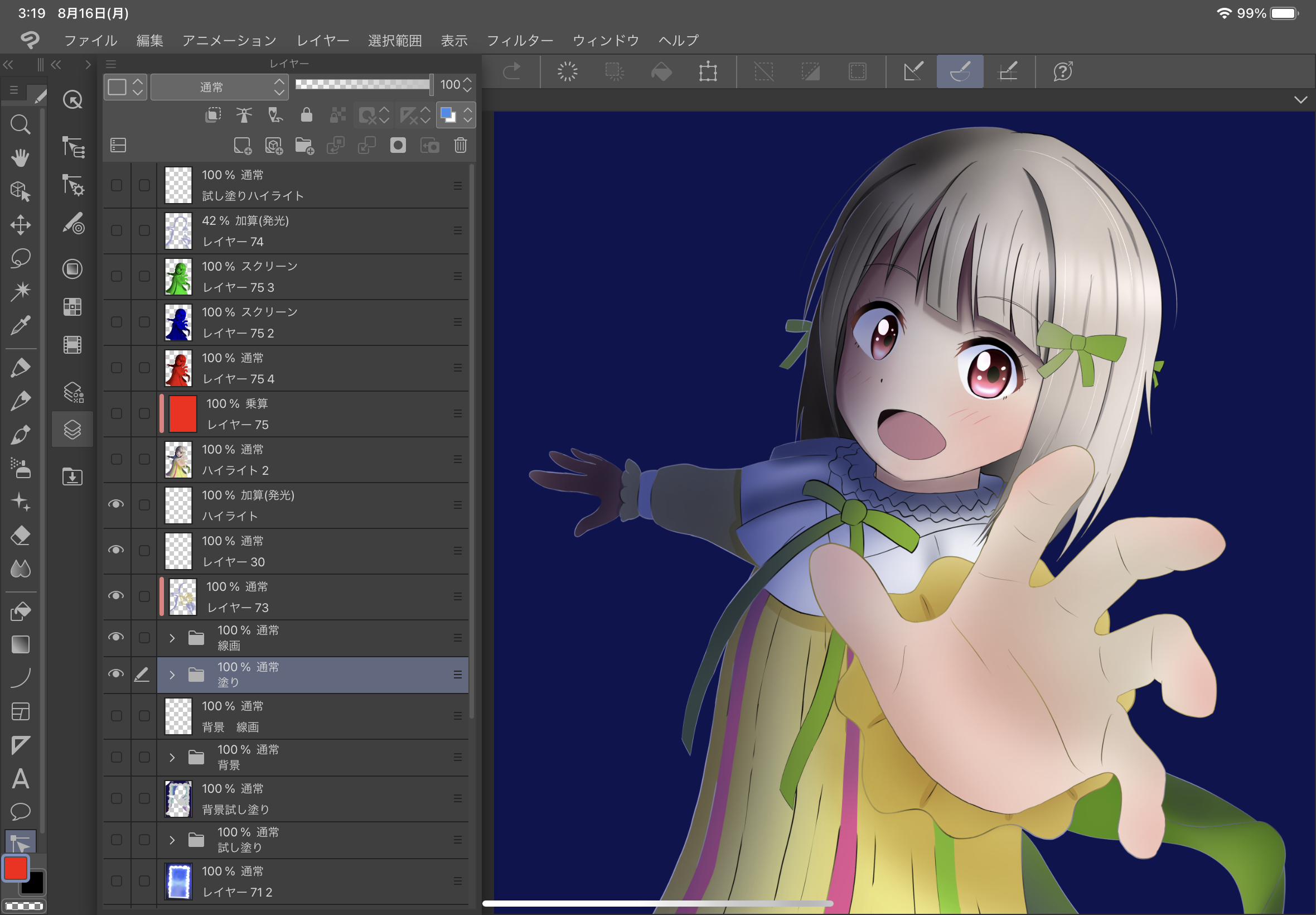This screenshot has width=1316, height=915.
Task: Show layer レイヤー 74
Action: coord(117,230)
